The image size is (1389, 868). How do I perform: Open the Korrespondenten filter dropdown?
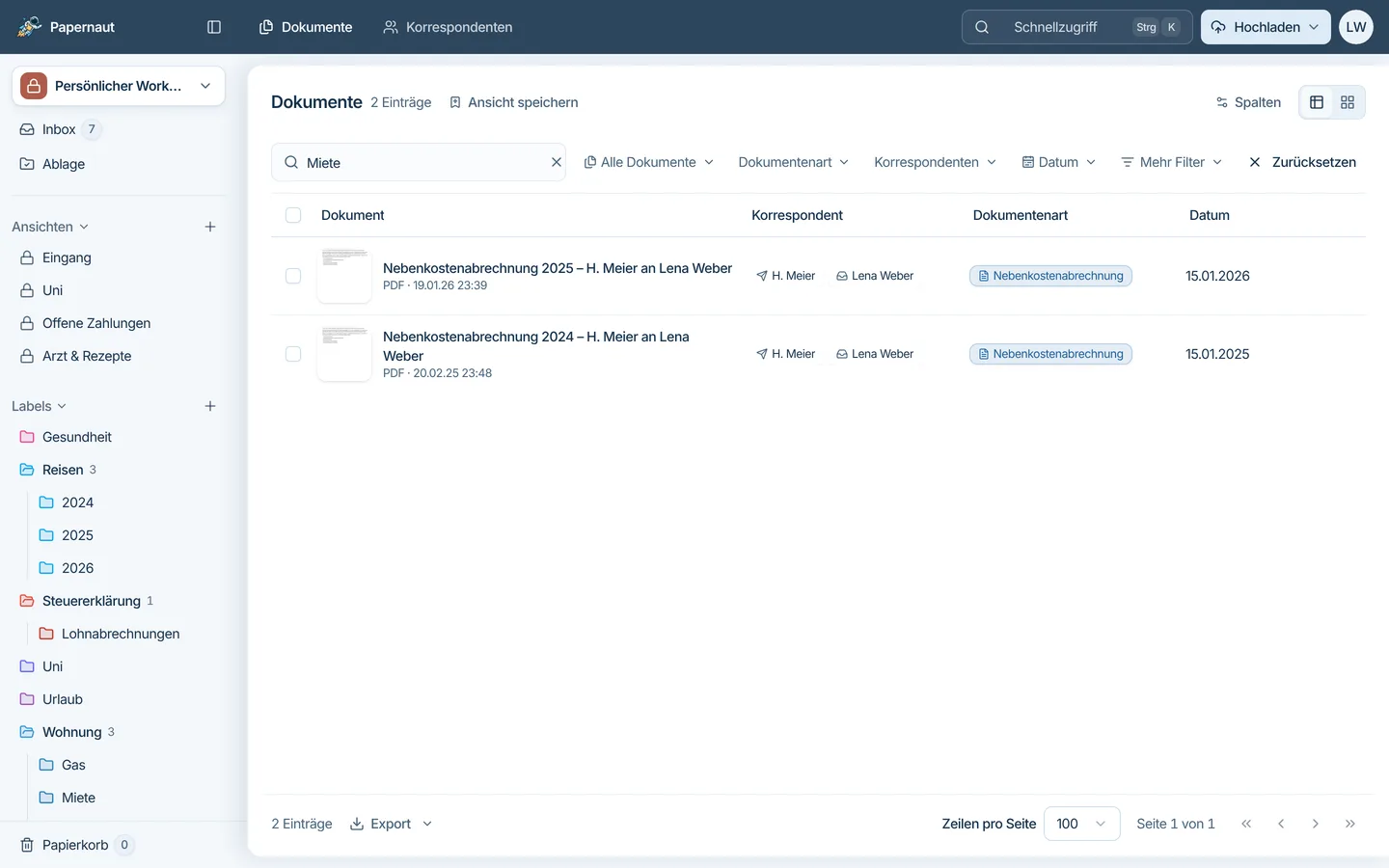point(935,162)
